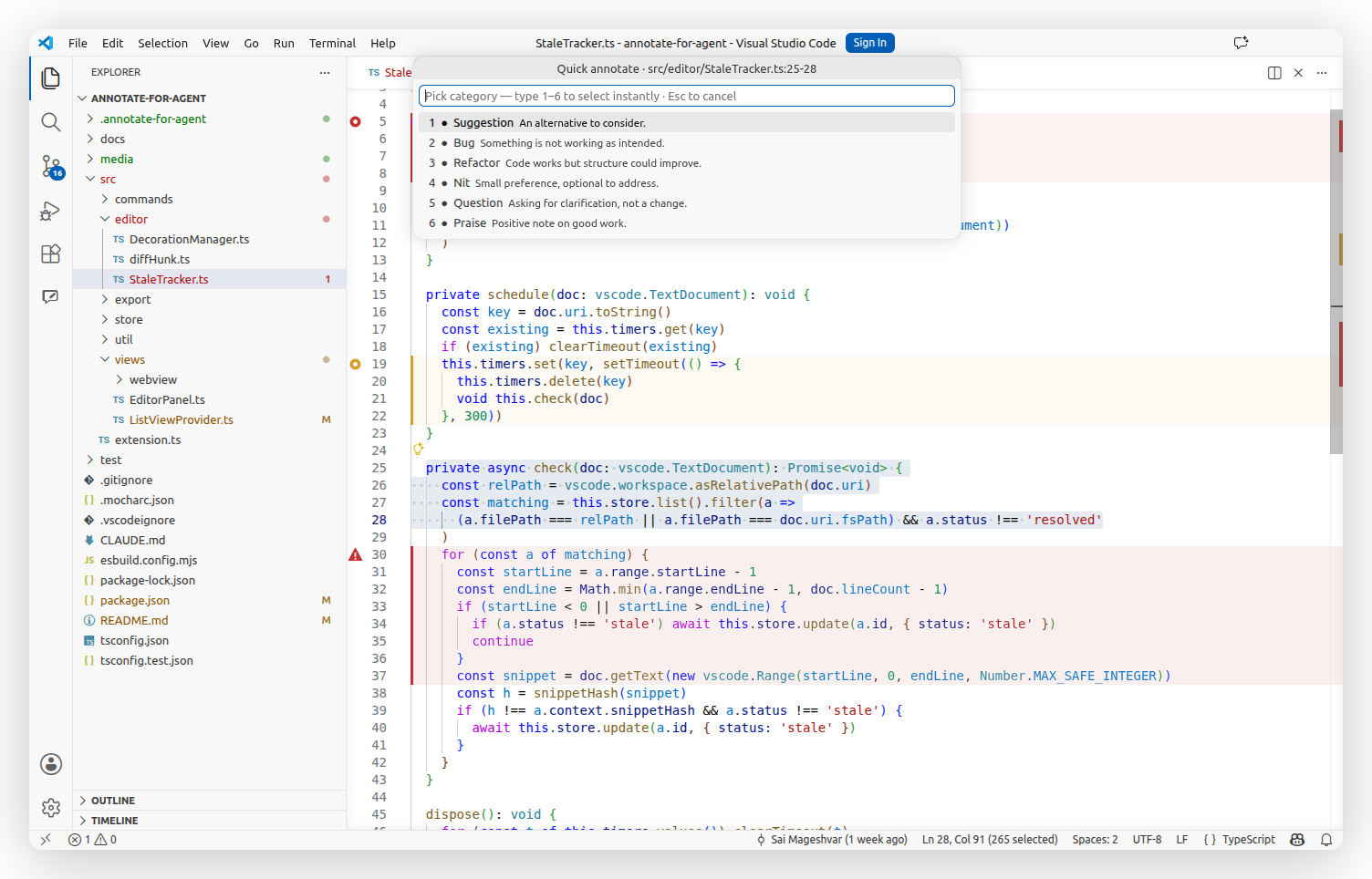Click the error triangle marker on line 30
1372x879 pixels.
click(356, 554)
